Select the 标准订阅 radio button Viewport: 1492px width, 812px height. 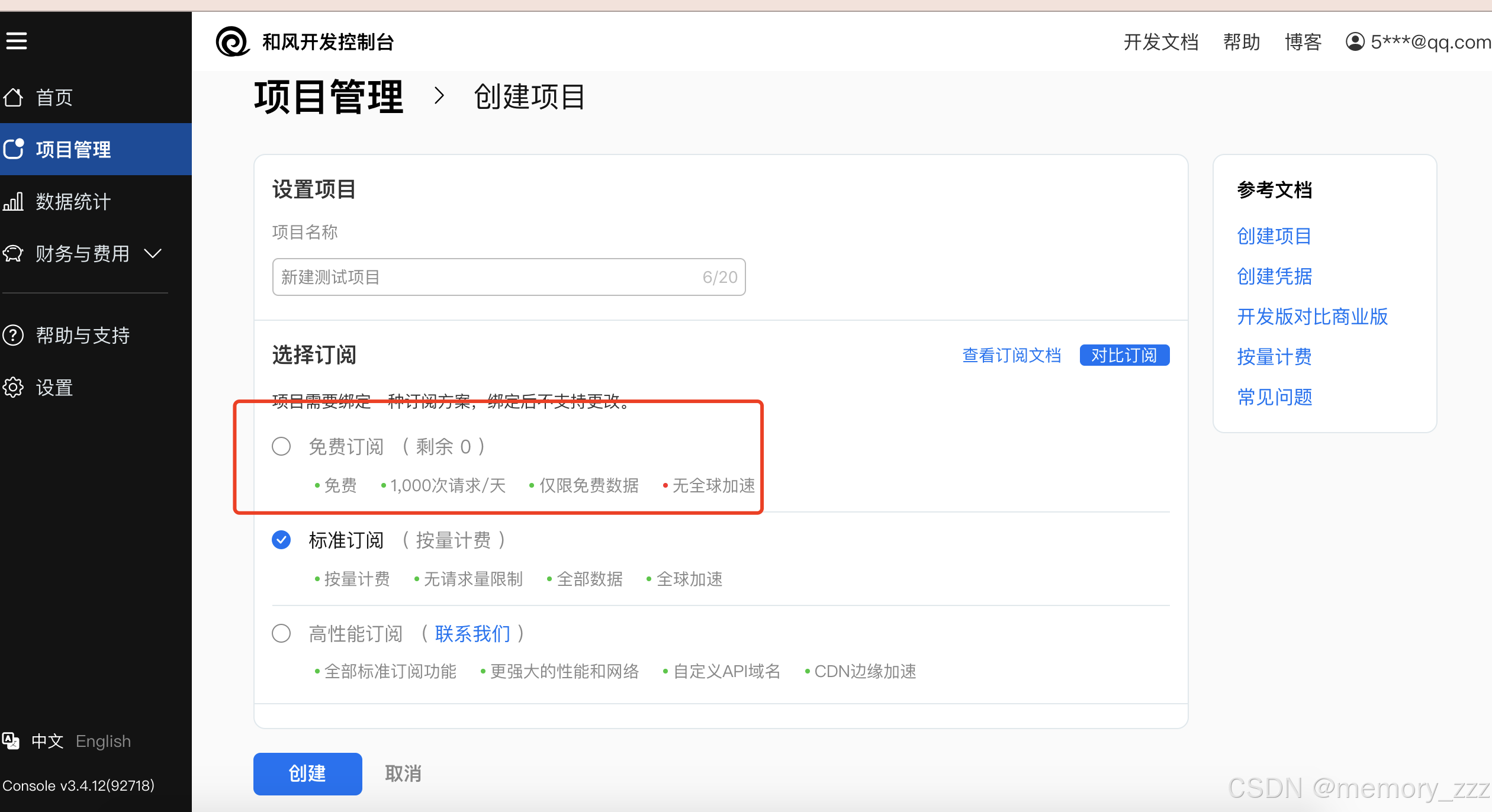tap(281, 540)
